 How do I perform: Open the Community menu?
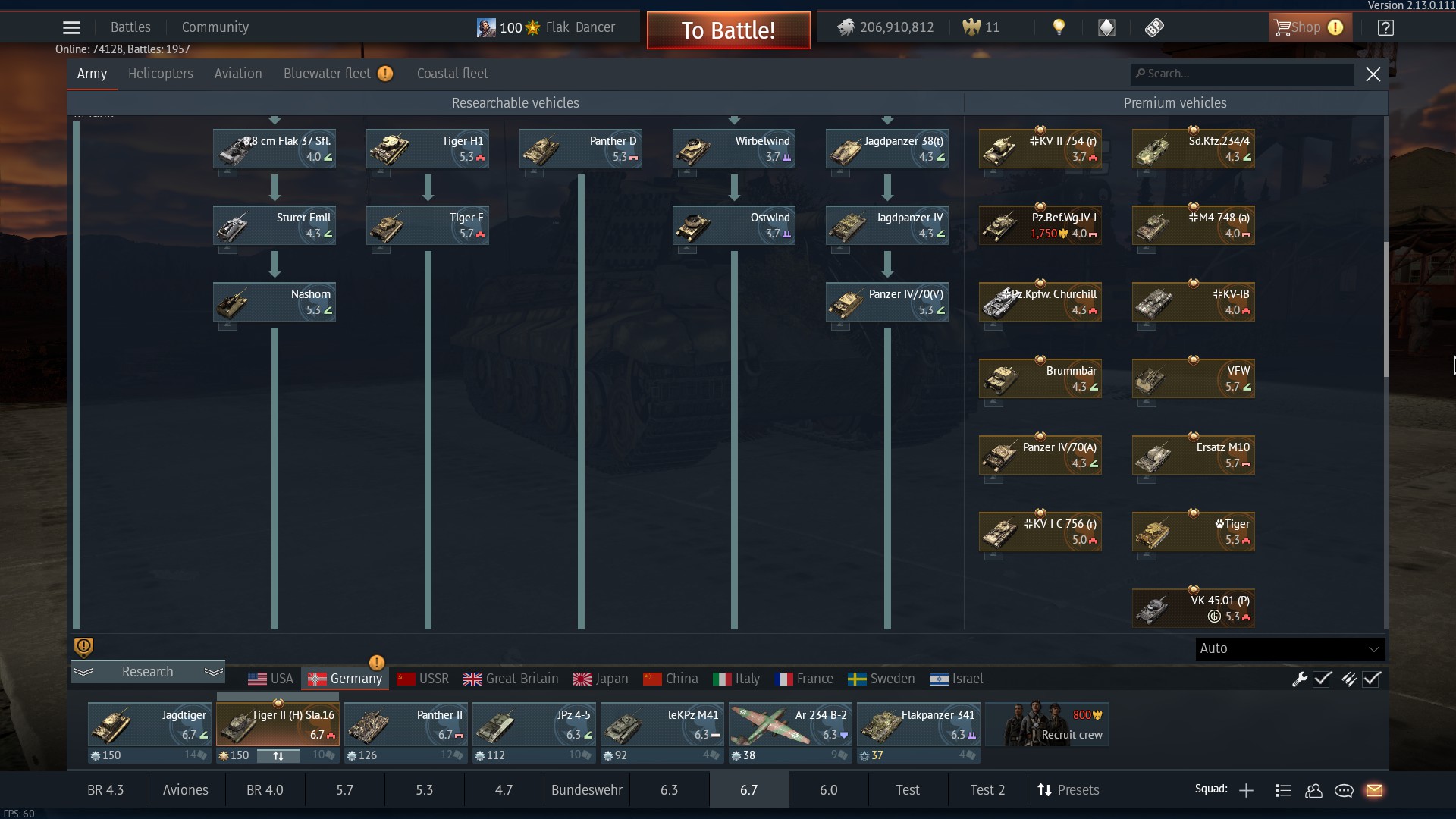[215, 27]
